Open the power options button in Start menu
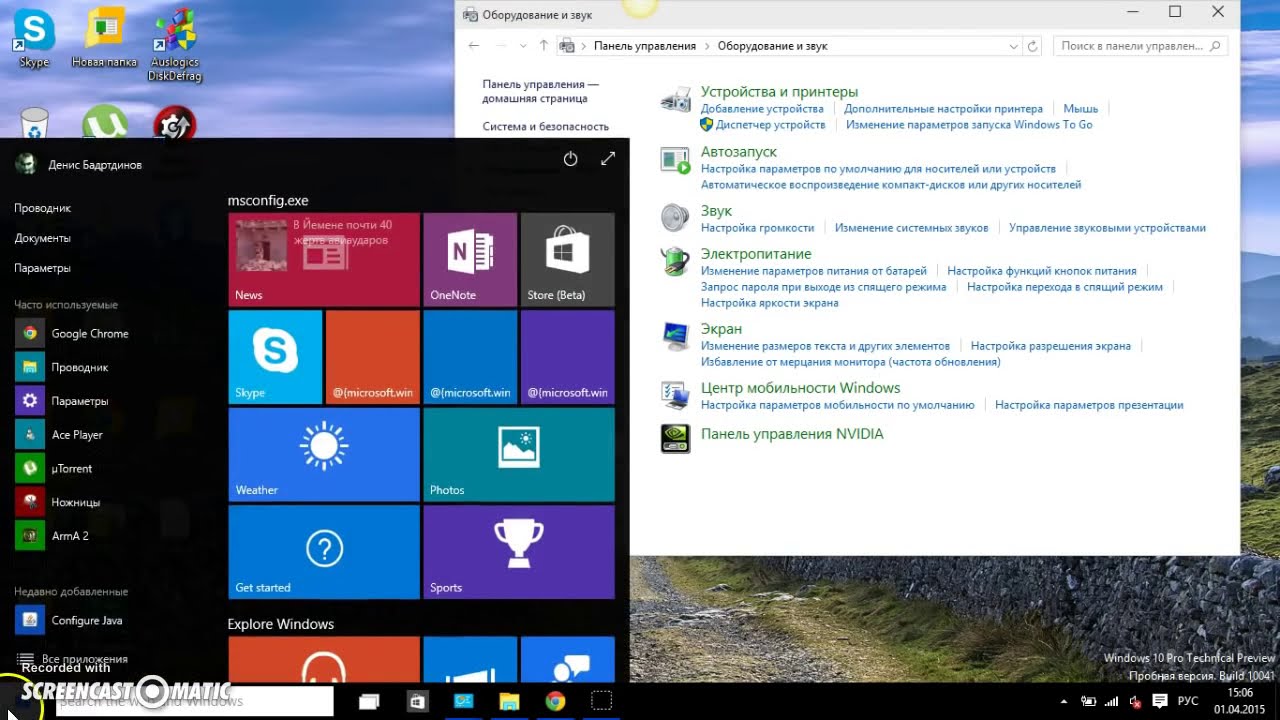Screen dimensions: 1280x720 tap(570, 159)
